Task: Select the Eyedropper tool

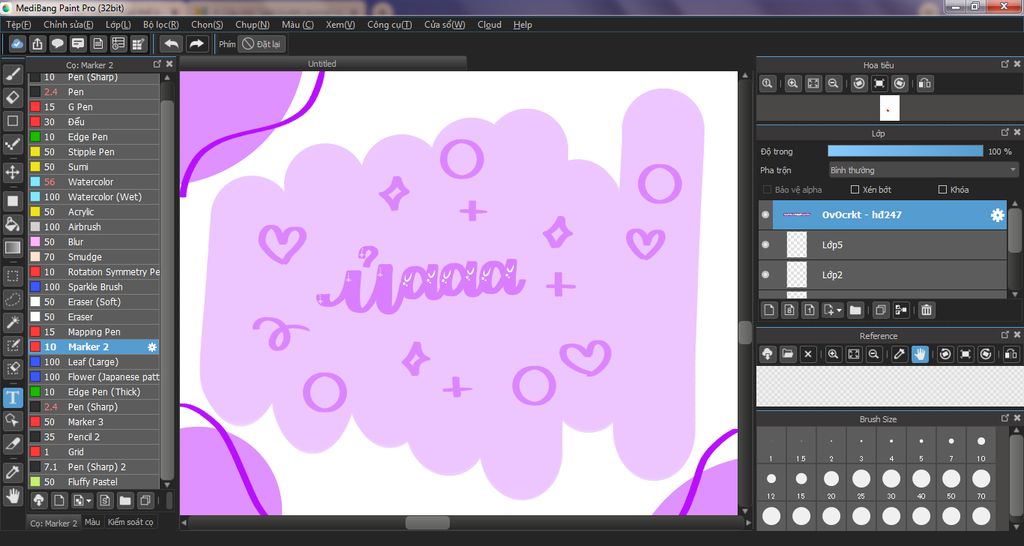Action: pyautogui.click(x=12, y=472)
